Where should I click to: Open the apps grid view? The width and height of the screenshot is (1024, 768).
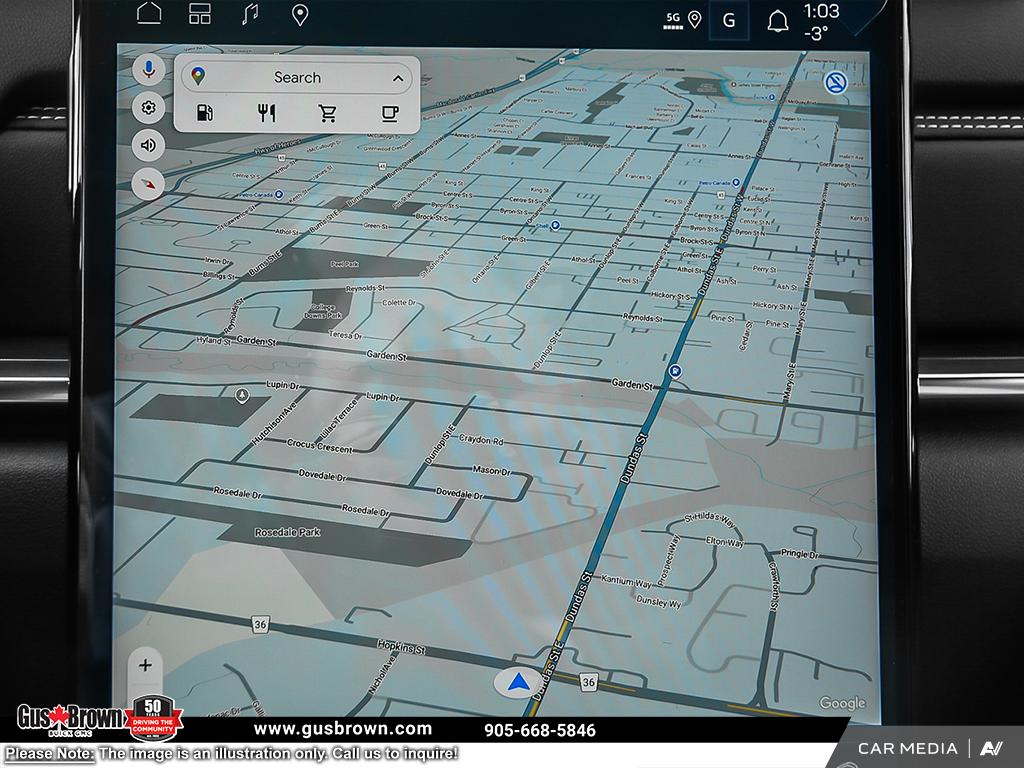click(200, 14)
